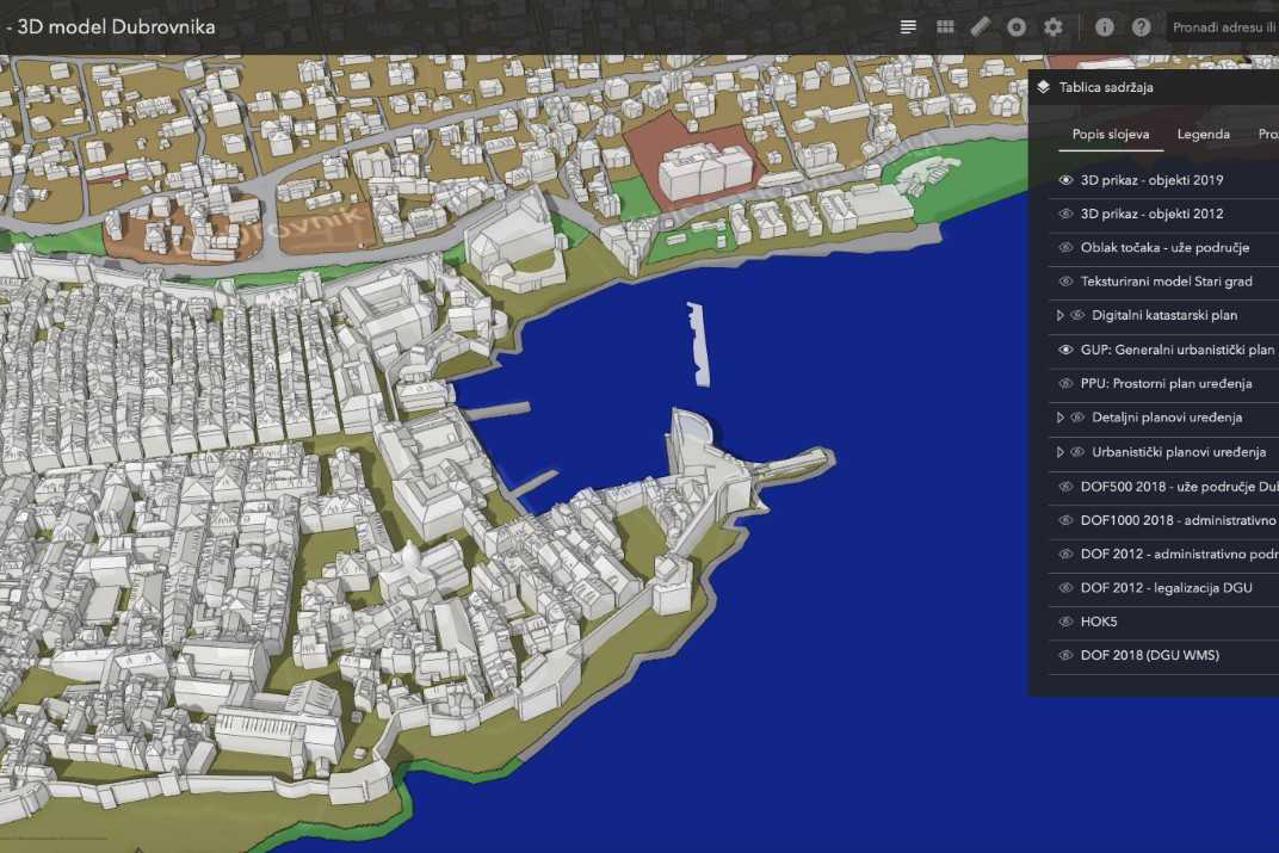
Task: Open help question mark icon
Action: (x=1141, y=27)
